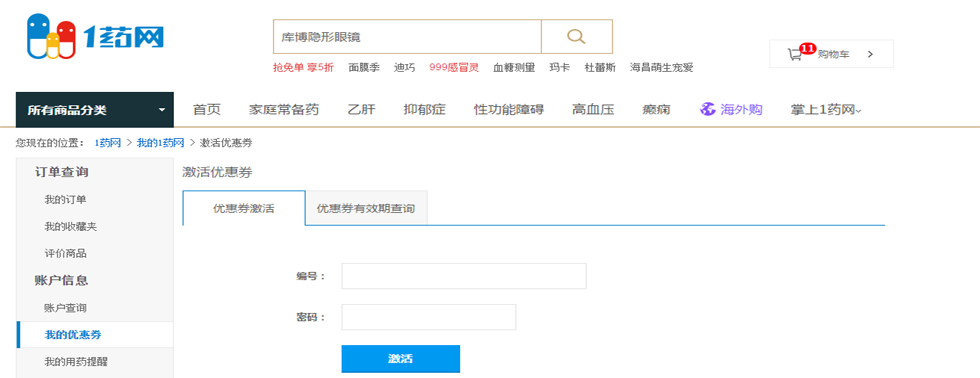Open the 乙肝 navigation item
The height and width of the screenshot is (378, 980).
[x=361, y=110]
